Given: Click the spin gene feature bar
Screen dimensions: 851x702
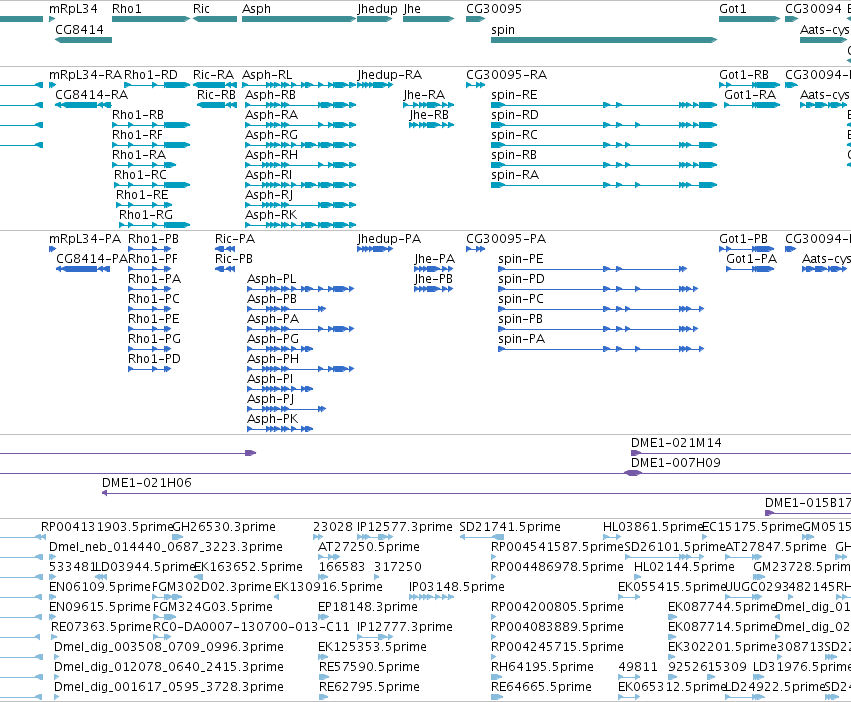Looking at the screenshot, I should (604, 40).
